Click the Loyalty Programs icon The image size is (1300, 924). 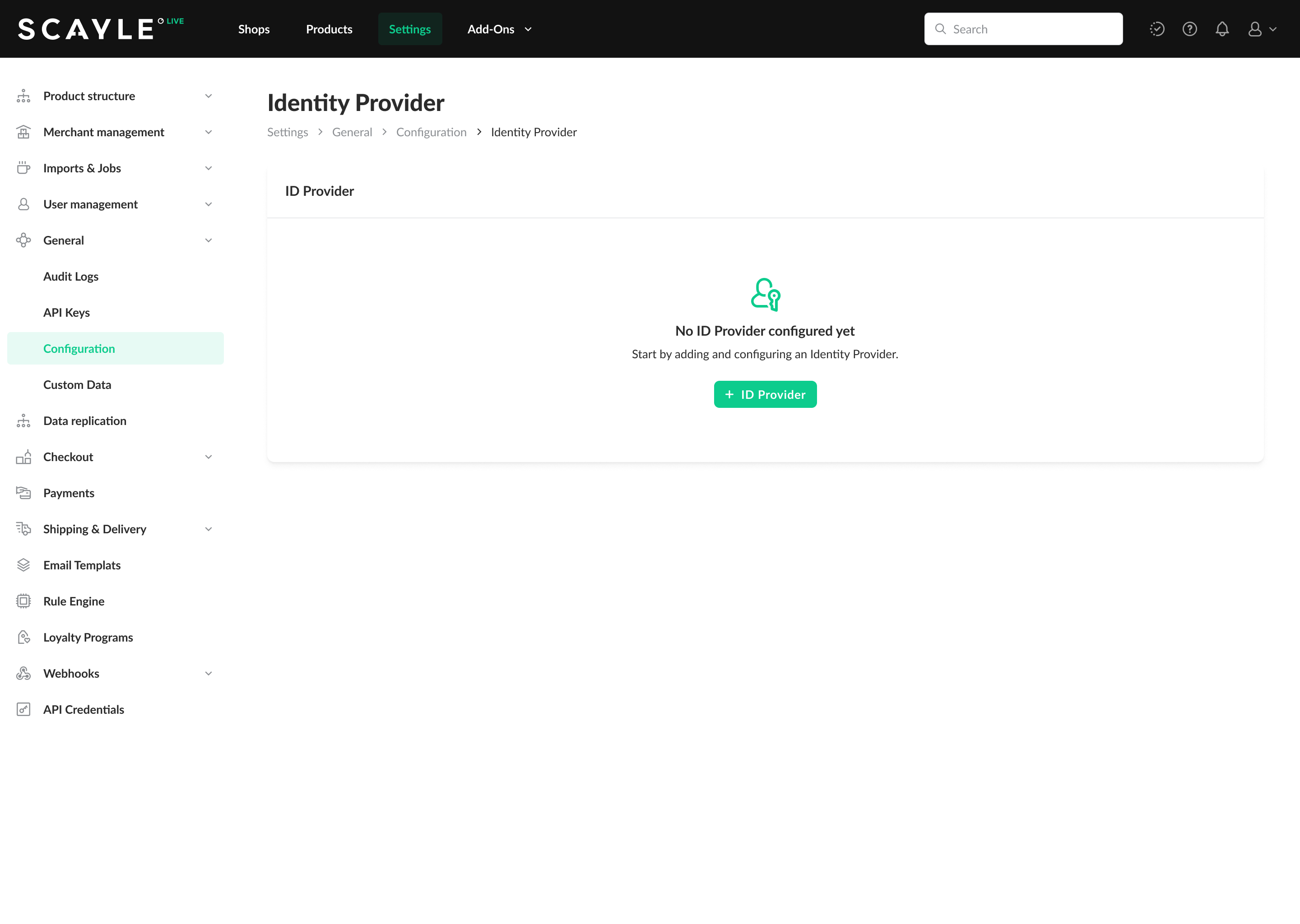[x=23, y=637]
